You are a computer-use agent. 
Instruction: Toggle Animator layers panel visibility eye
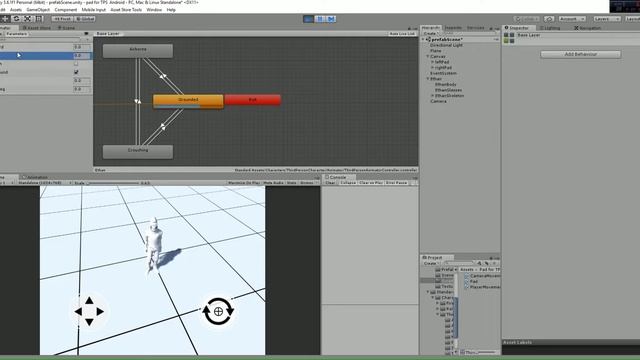point(86,34)
